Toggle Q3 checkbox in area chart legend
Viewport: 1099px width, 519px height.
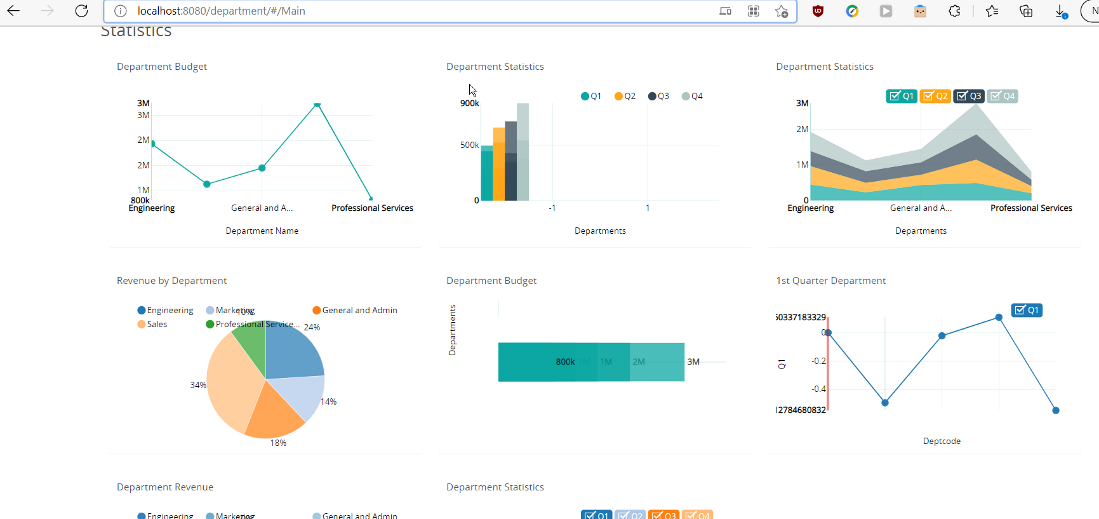click(x=969, y=96)
